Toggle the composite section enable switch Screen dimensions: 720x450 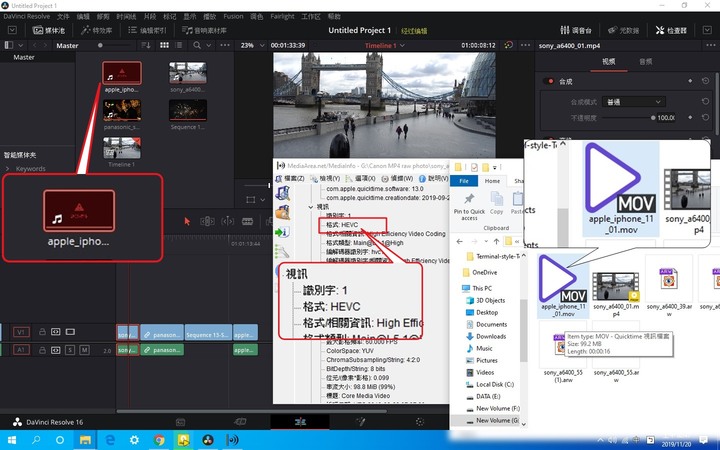point(549,81)
